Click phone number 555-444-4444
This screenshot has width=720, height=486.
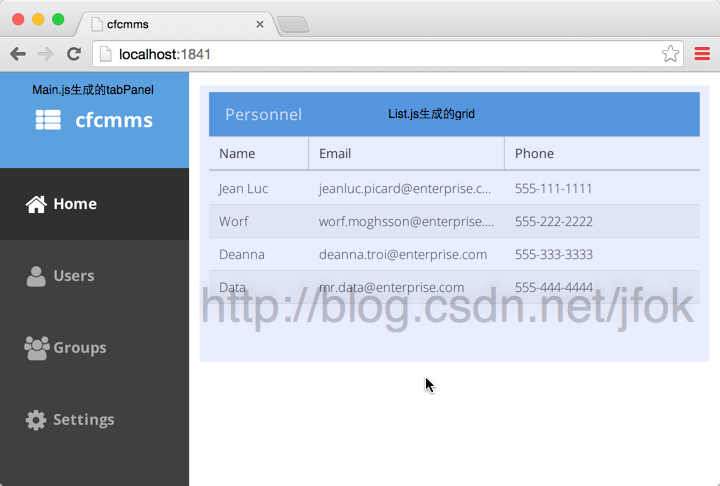(554, 288)
